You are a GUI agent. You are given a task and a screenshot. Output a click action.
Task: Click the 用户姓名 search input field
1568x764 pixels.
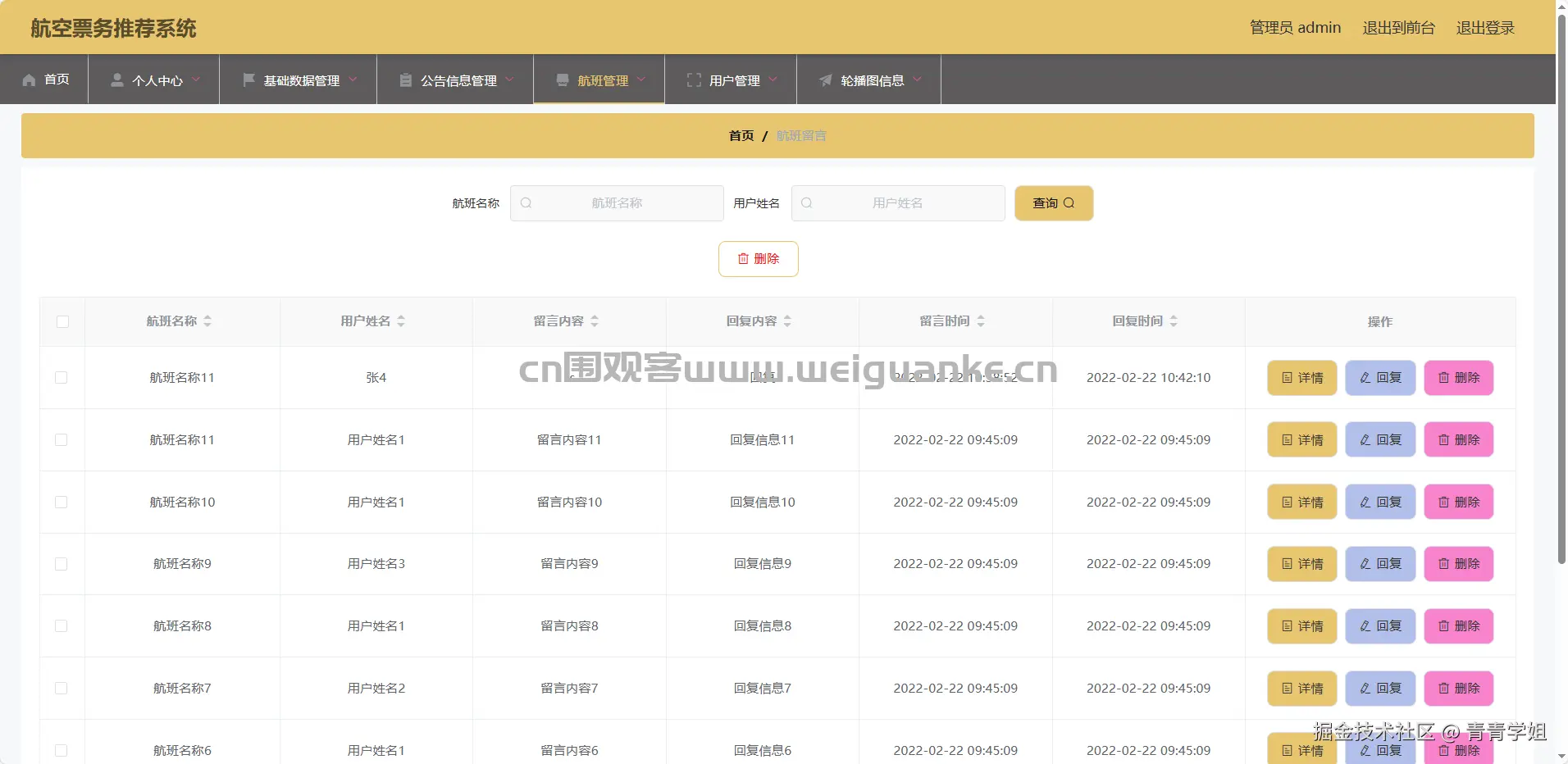point(898,203)
